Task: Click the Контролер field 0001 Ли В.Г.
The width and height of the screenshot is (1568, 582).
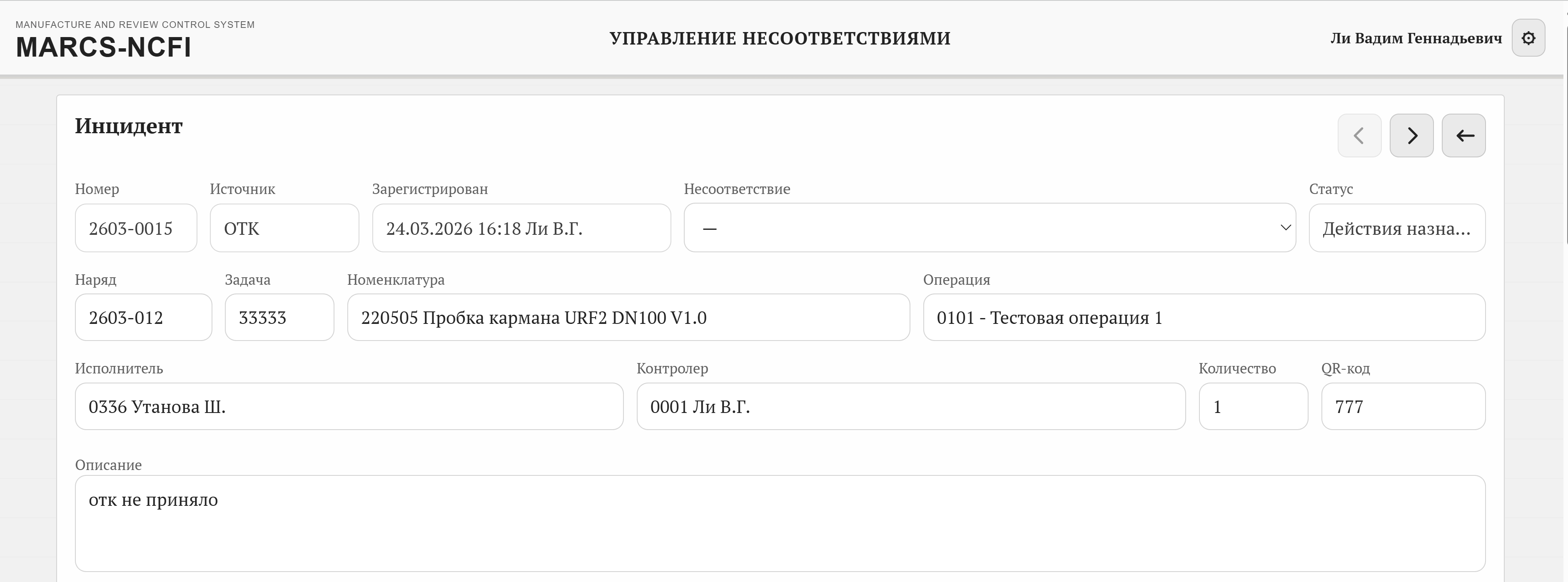Action: 911,406
